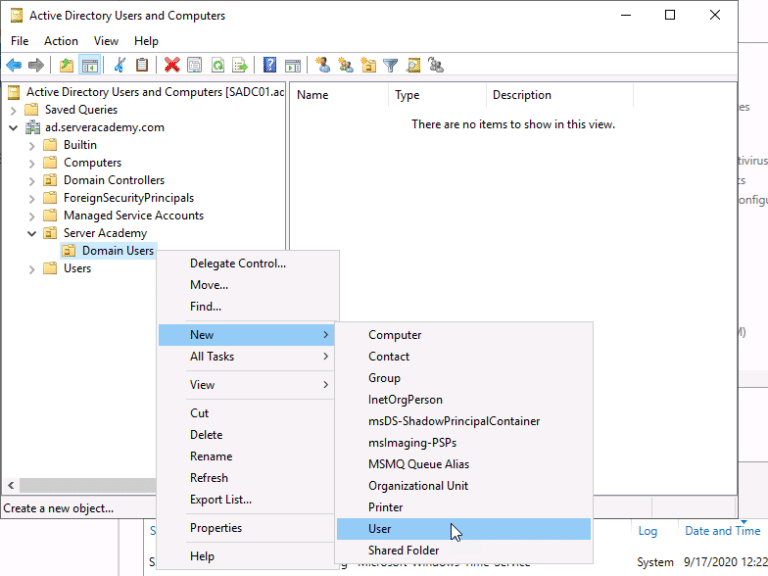
Task: Click the blue Help question mark icon
Action: [269, 65]
